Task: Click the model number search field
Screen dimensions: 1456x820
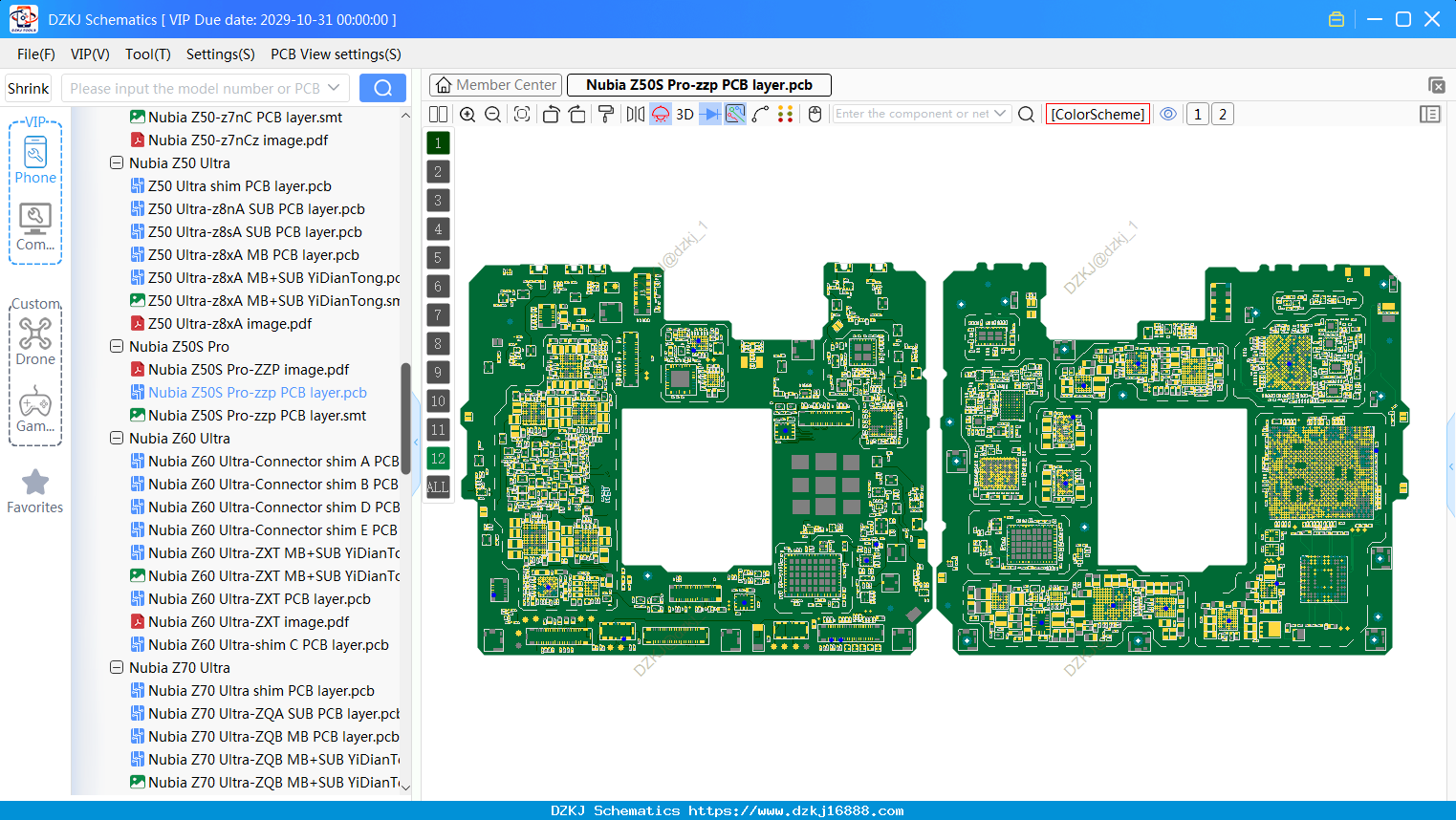Action: pos(196,88)
